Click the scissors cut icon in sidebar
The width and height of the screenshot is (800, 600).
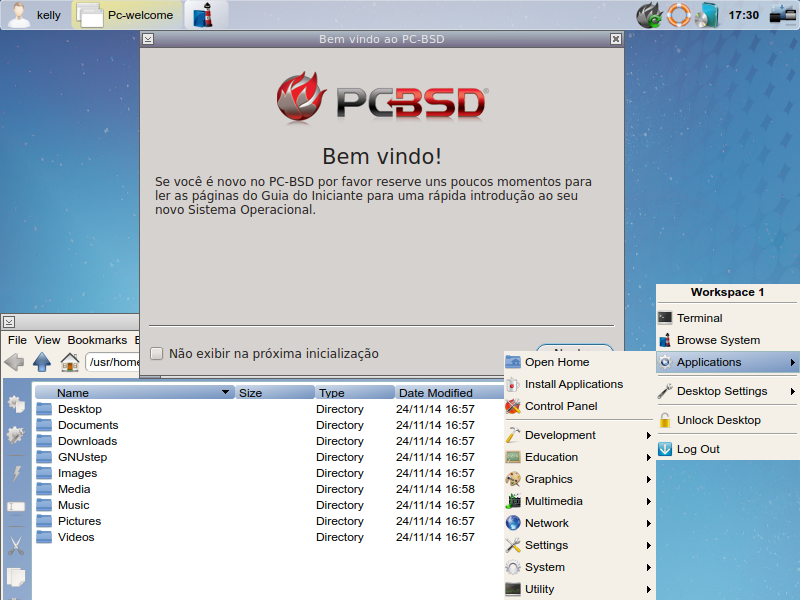16,546
